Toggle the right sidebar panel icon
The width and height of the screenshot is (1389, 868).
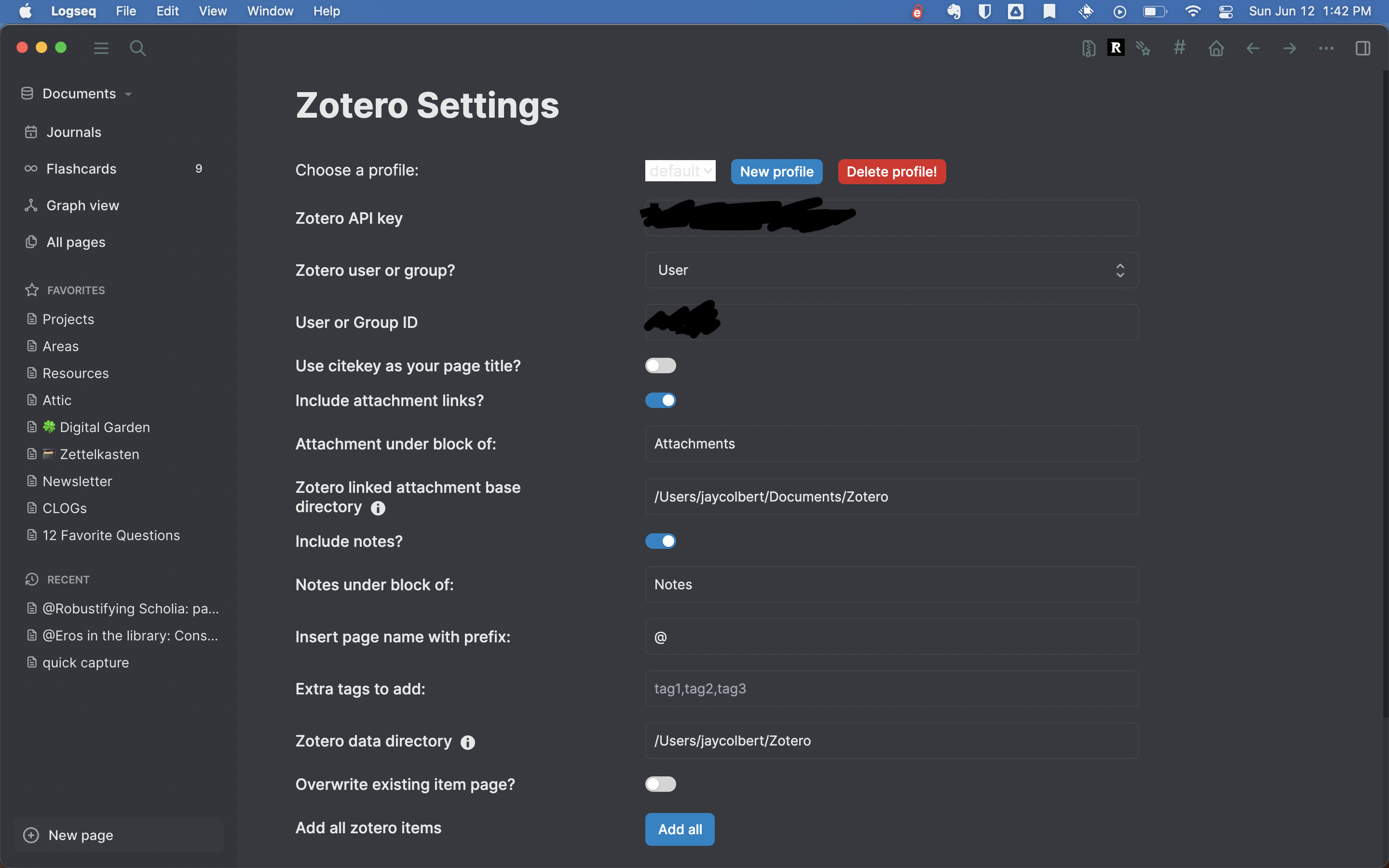click(1363, 48)
